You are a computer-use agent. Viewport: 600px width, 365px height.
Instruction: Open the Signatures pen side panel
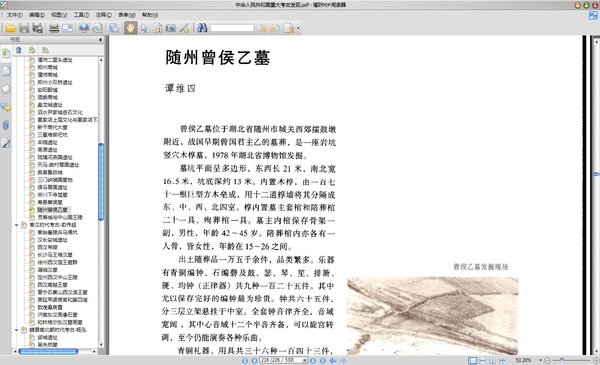[x=6, y=143]
